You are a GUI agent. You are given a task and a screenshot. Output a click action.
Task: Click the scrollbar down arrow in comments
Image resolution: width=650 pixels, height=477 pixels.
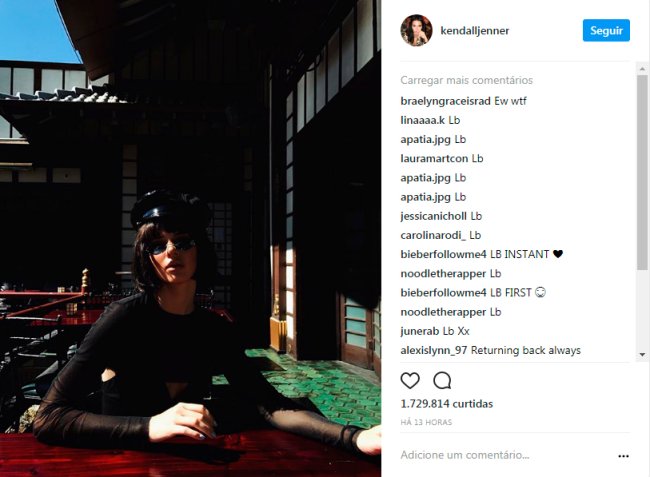642,354
